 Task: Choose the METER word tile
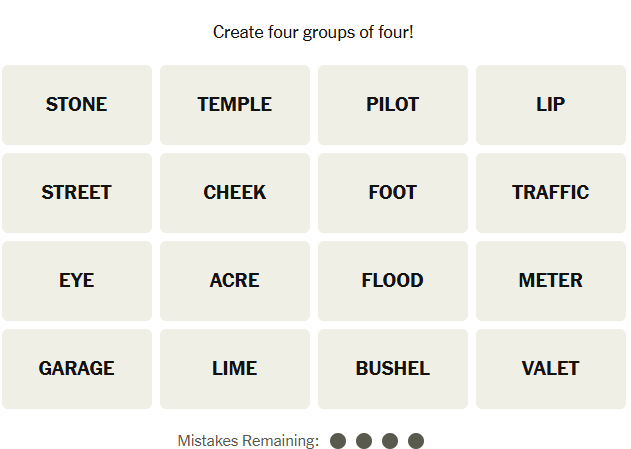click(x=551, y=281)
